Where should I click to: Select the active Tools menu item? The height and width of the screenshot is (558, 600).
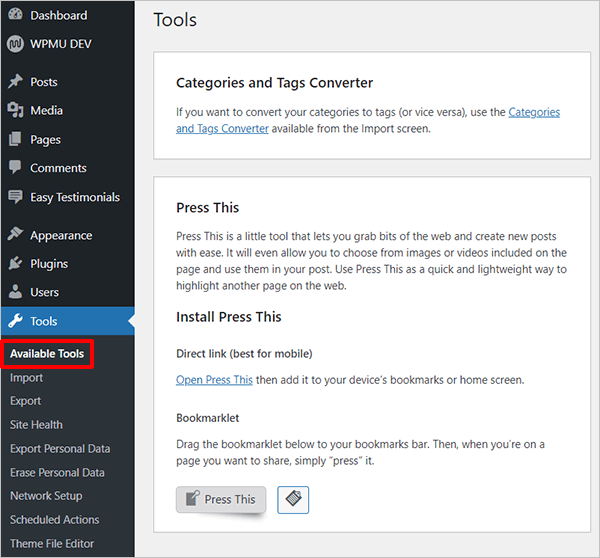point(68,321)
